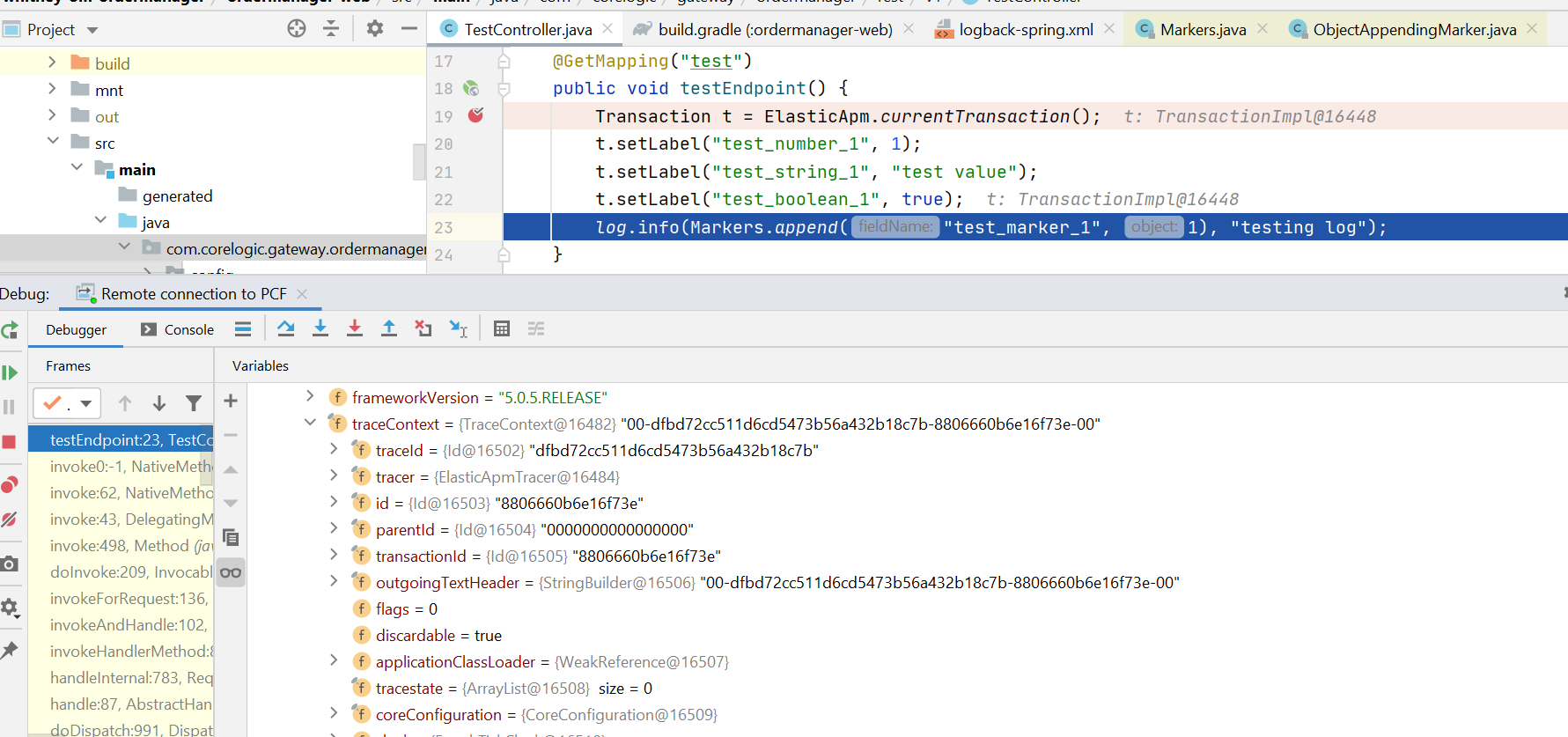Add a new watch with plus icon
This screenshot has width=1568, height=737.
(231, 401)
